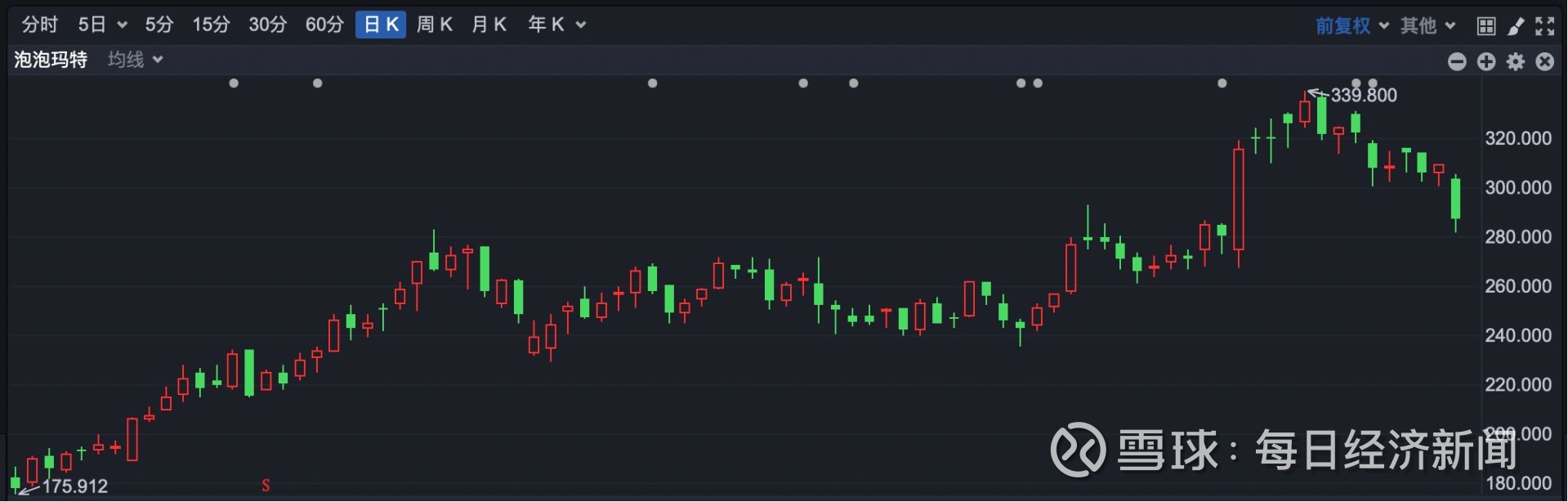Screen dimensions: 1568x502
Task: Select the drawing brush tool
Action: [1516, 26]
